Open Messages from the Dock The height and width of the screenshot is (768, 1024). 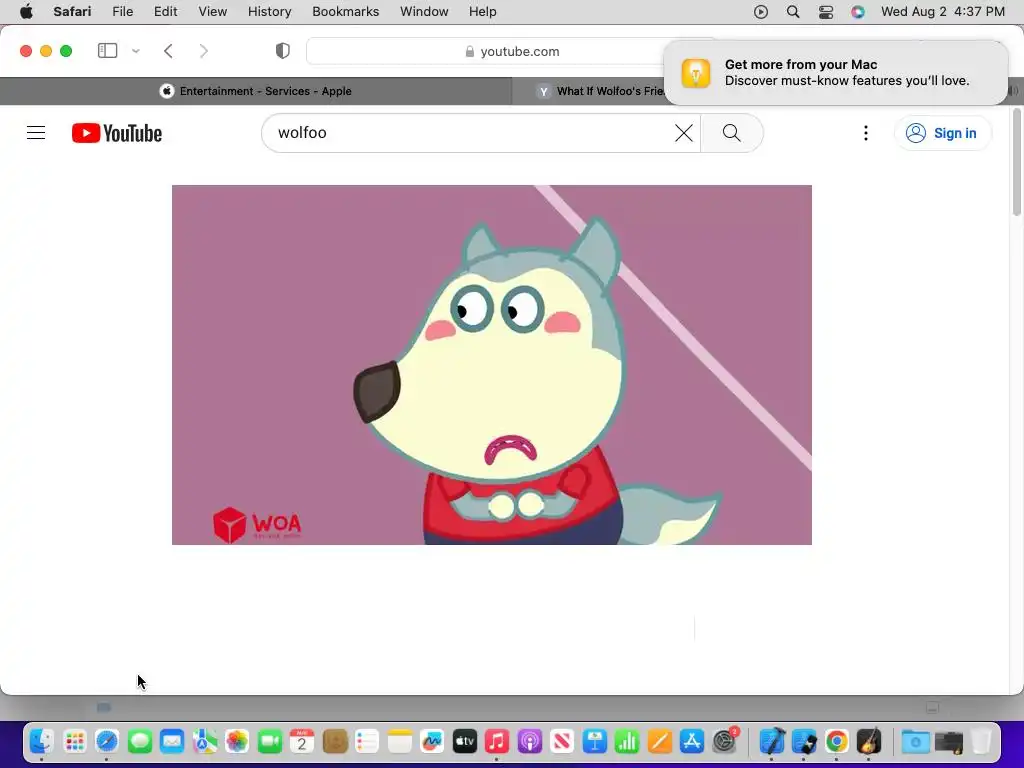[140, 742]
